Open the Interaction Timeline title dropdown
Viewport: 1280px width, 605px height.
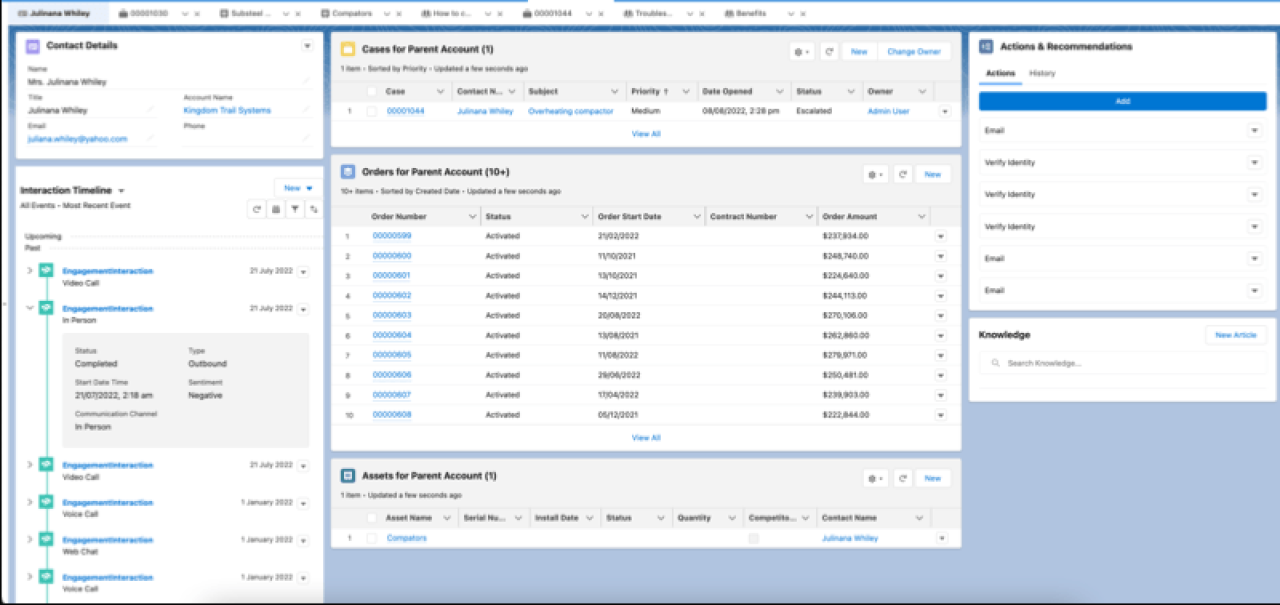[x=121, y=190]
